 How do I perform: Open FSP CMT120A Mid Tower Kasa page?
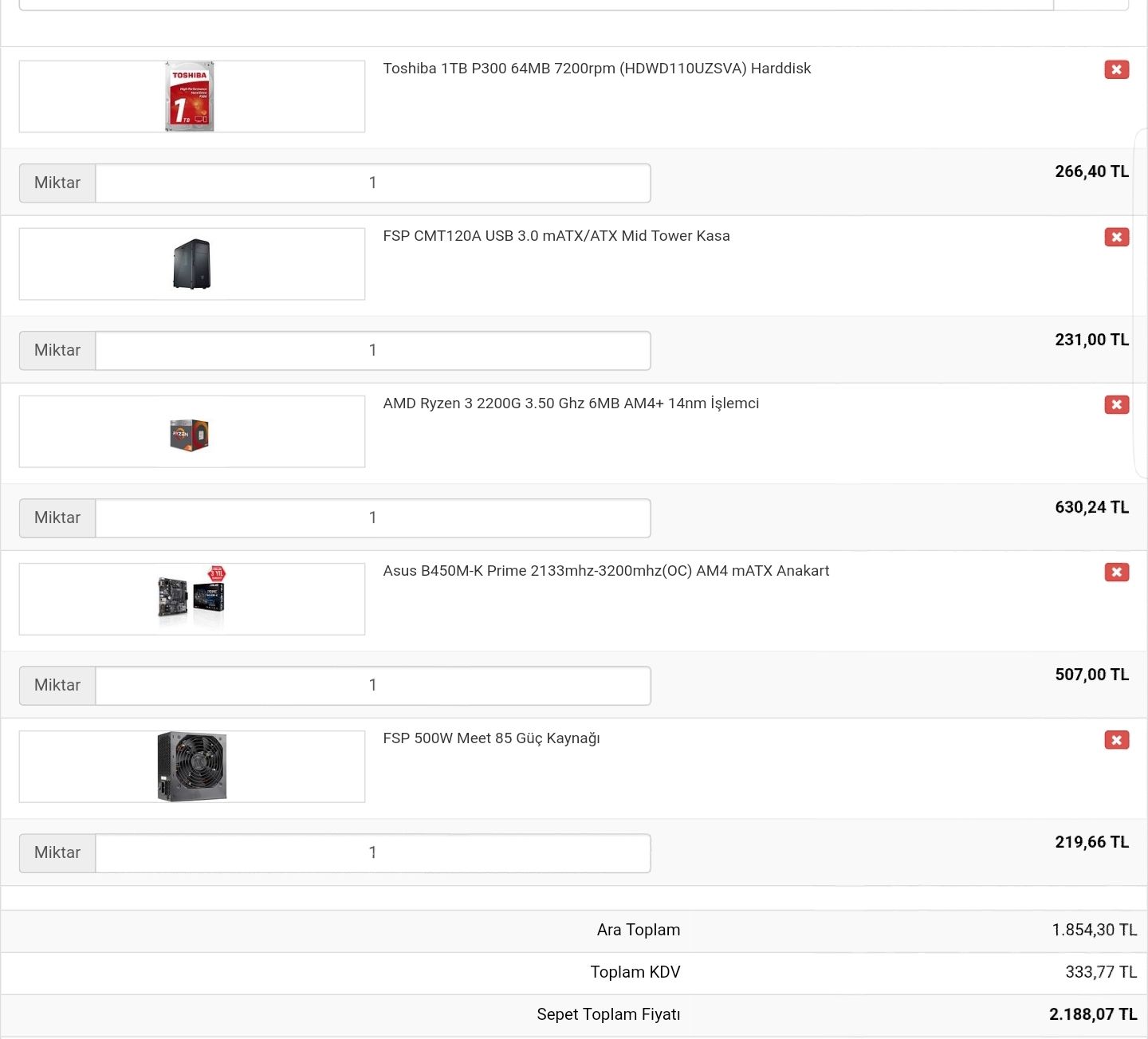556,236
